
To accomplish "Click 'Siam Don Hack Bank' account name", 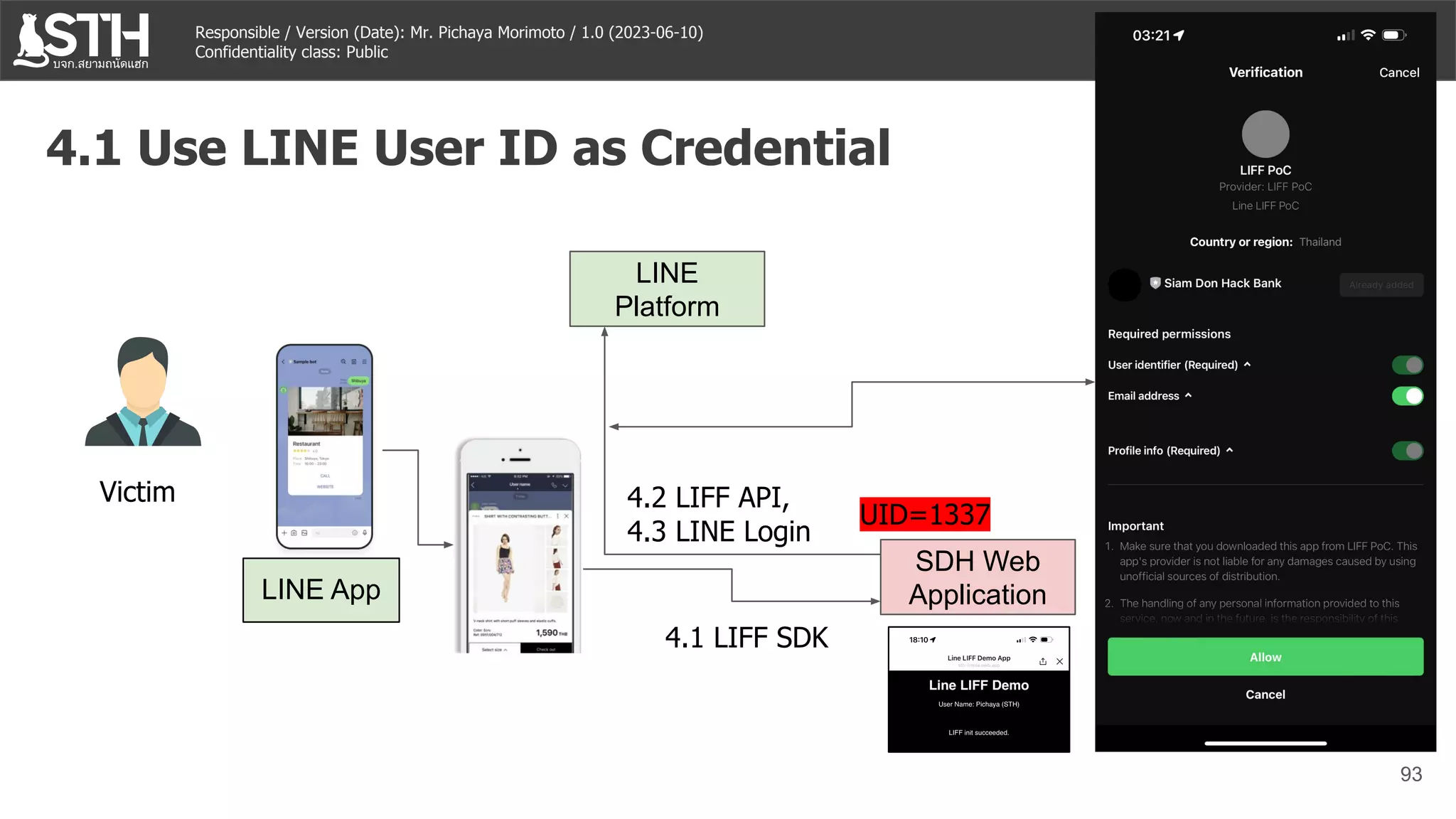I will coord(1222,283).
